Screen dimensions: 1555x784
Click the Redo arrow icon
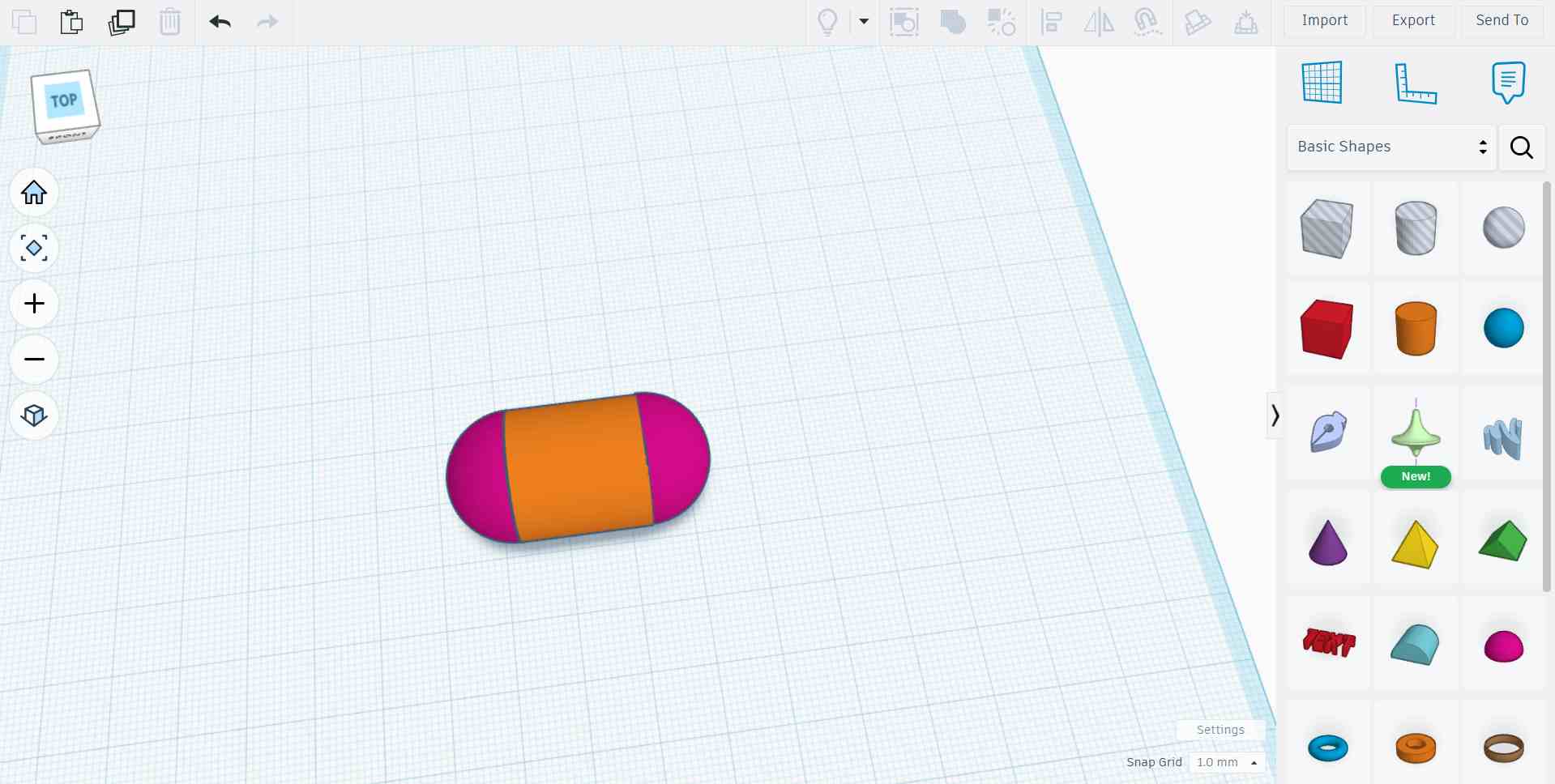(267, 22)
